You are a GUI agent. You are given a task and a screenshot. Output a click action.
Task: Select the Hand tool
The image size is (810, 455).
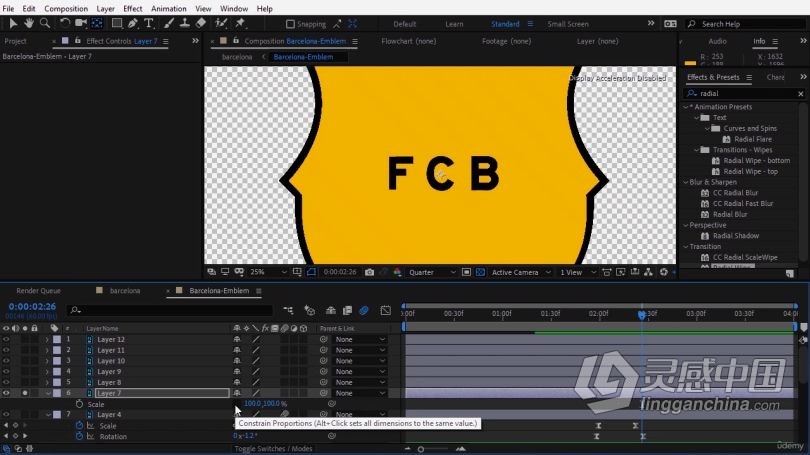[29, 23]
